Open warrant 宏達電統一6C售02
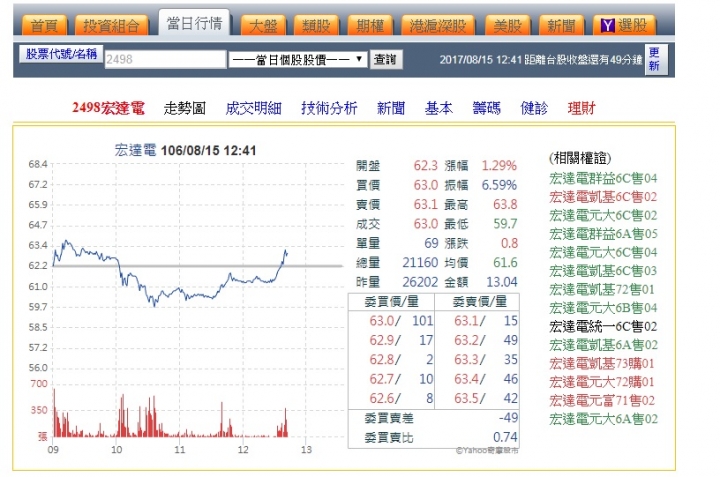The width and height of the screenshot is (720, 477). click(x=603, y=326)
